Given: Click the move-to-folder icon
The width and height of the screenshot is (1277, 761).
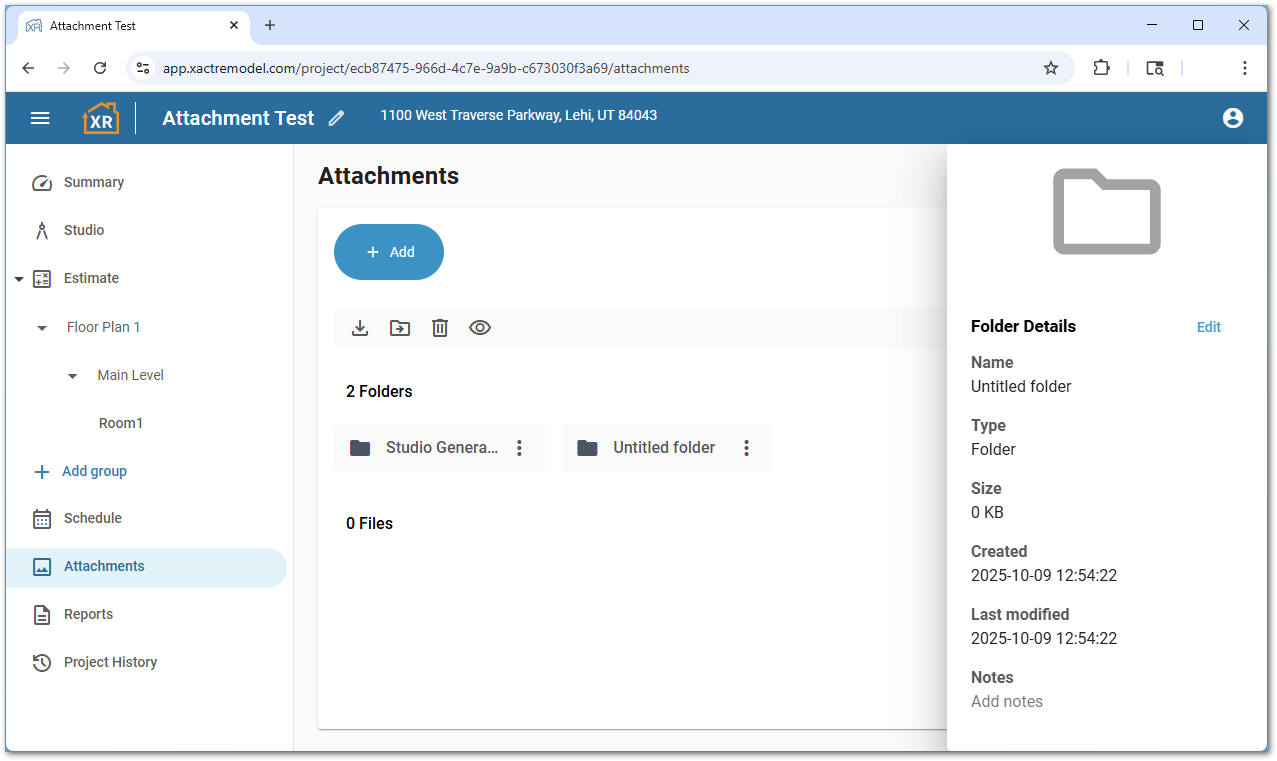Looking at the screenshot, I should [x=400, y=328].
